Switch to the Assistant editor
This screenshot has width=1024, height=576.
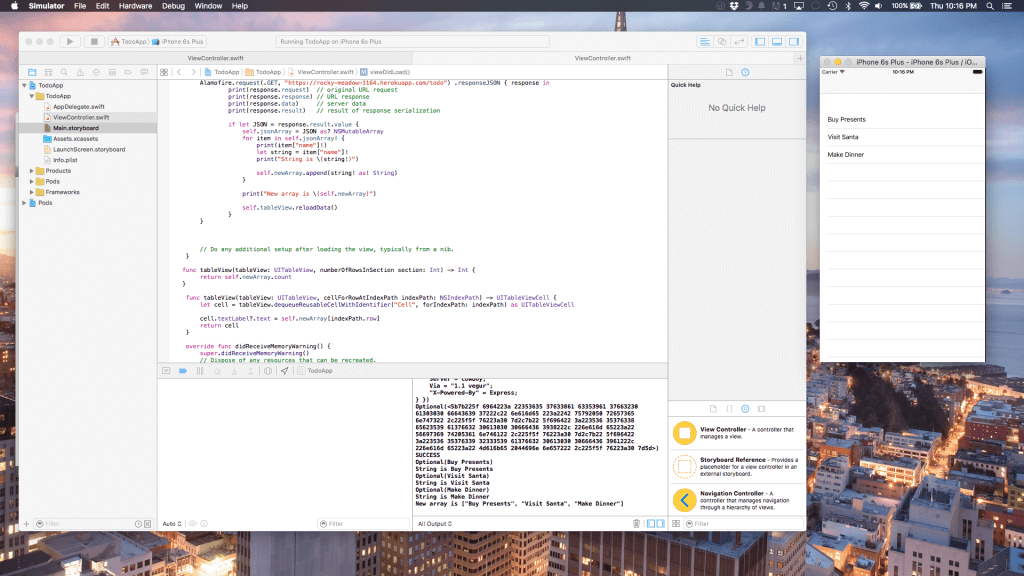click(x=721, y=42)
